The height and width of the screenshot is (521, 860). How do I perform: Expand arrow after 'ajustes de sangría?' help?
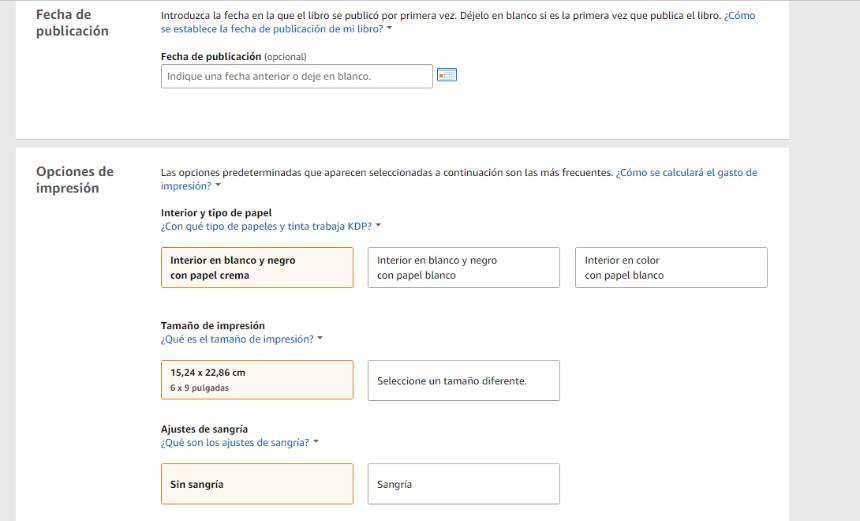pos(316,443)
